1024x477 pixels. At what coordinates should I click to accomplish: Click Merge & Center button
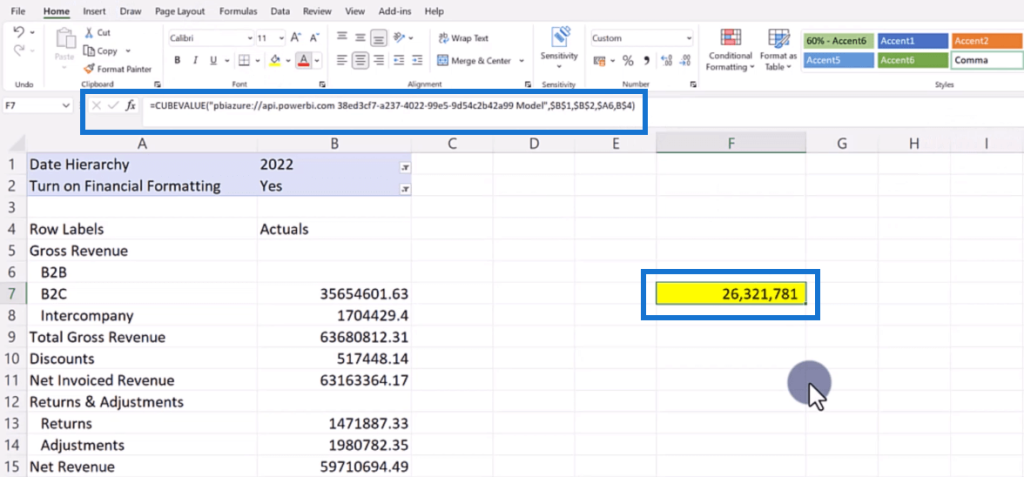click(x=474, y=61)
